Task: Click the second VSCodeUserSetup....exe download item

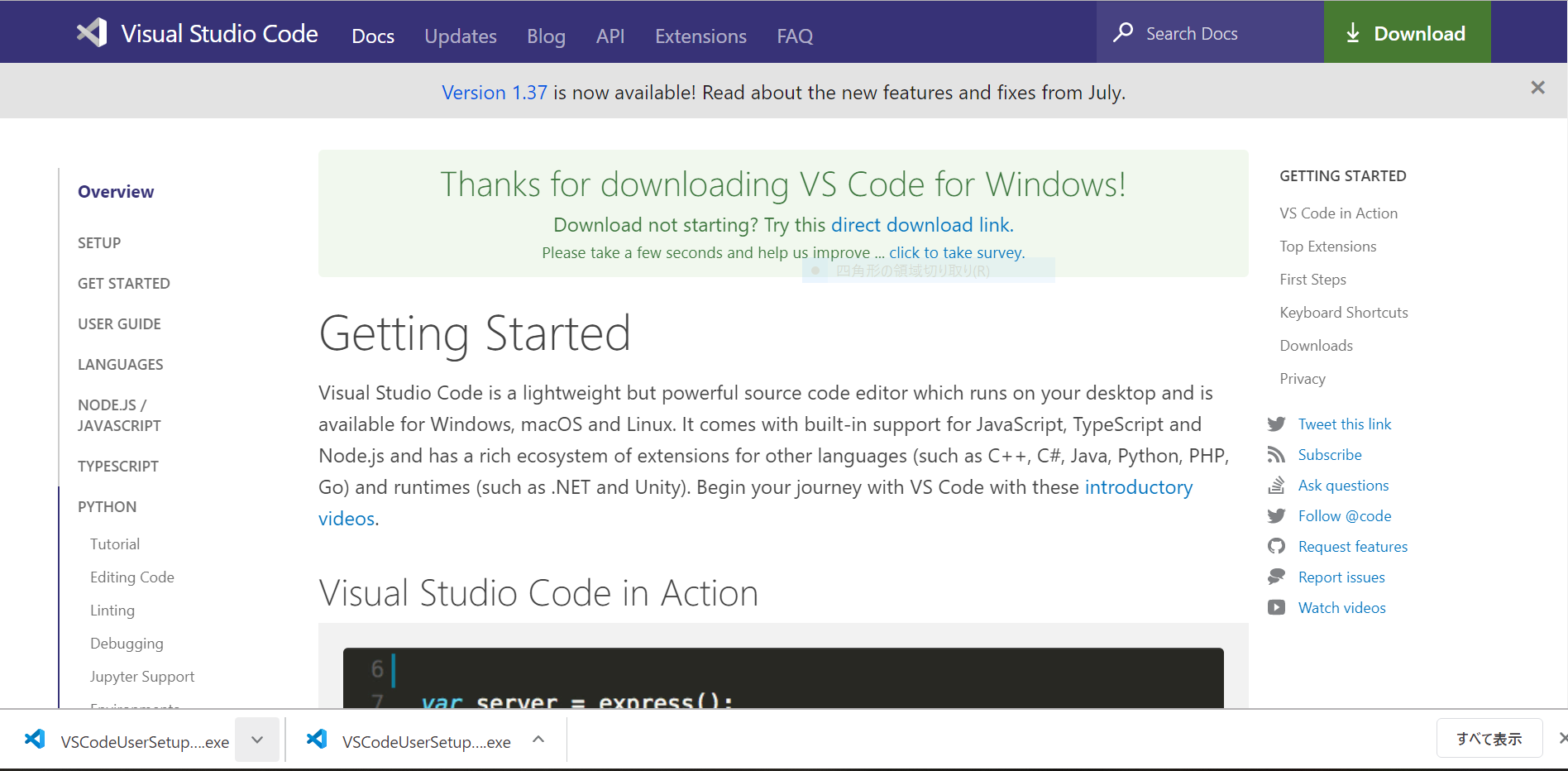Action: coord(409,740)
